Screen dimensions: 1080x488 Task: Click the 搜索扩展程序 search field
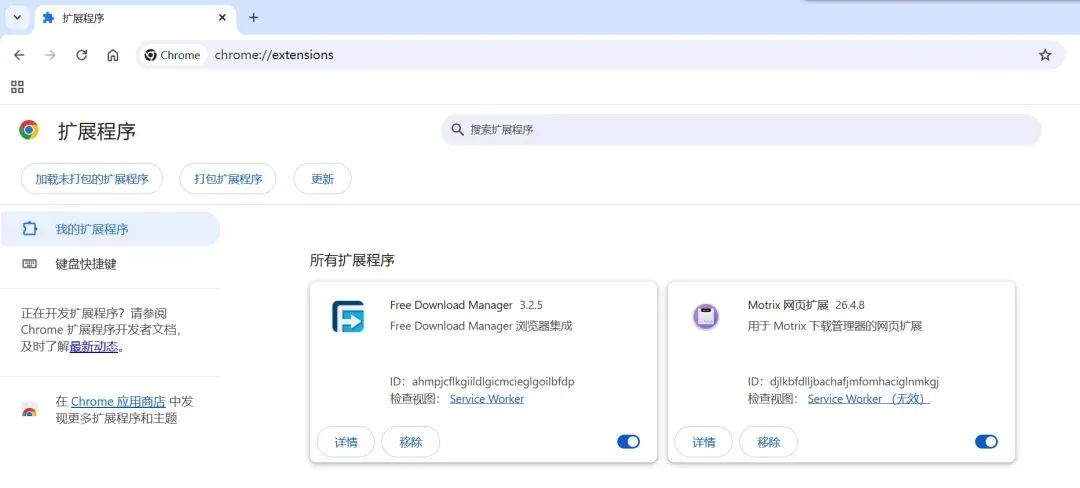click(x=740, y=129)
